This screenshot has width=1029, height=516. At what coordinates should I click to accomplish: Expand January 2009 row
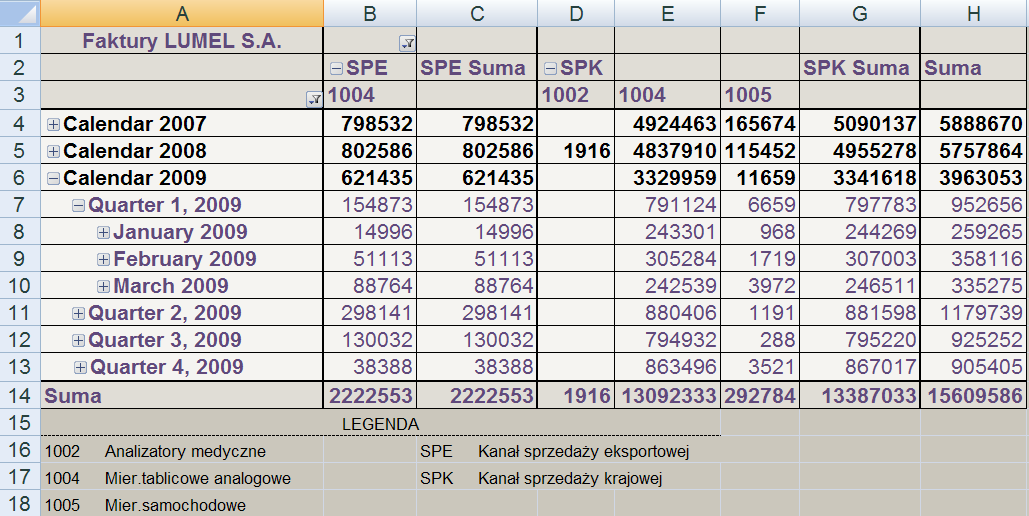103,232
